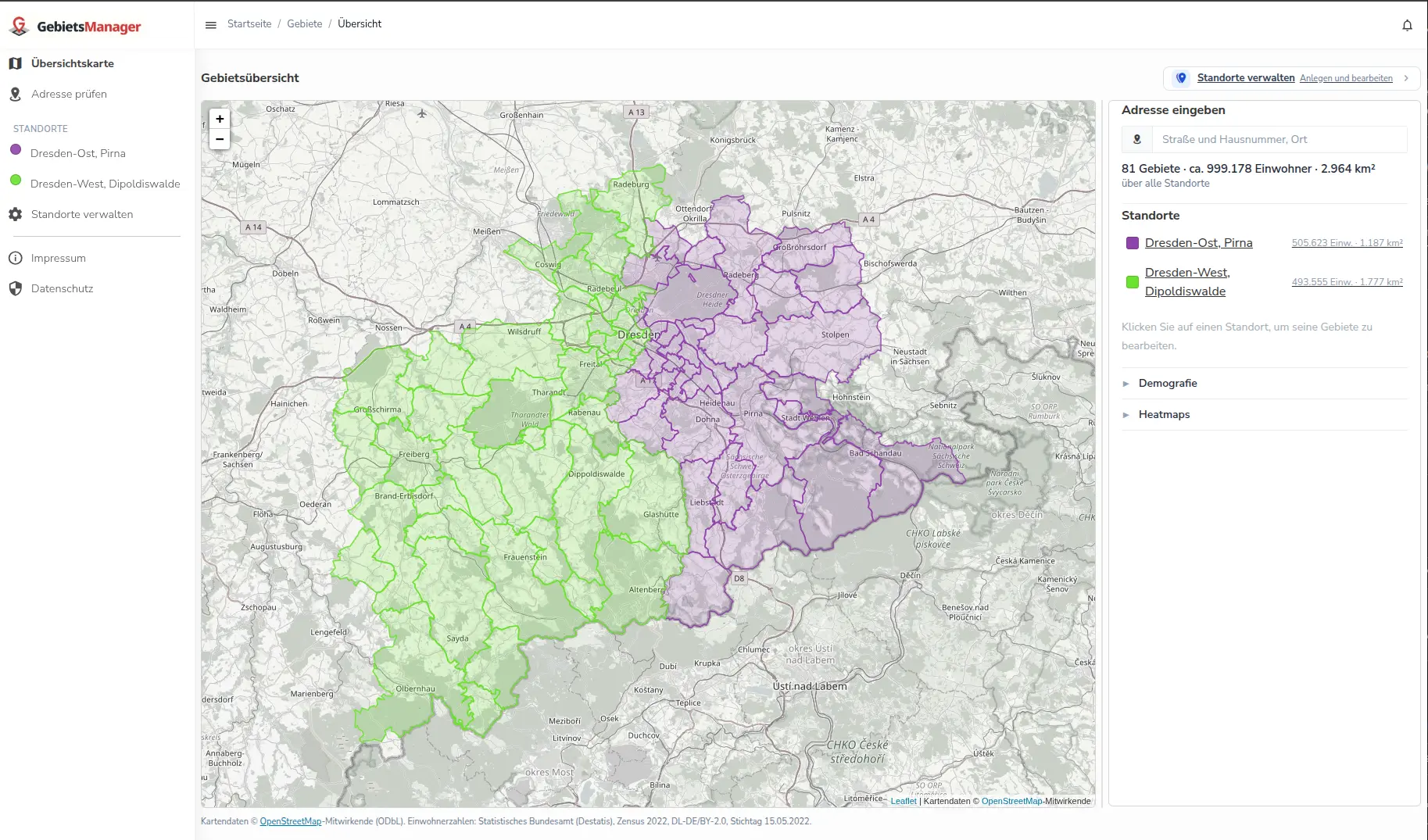Image resolution: width=1428 pixels, height=840 pixels.
Task: Open Standorte verwalten in sidebar
Action: pyautogui.click(x=81, y=214)
